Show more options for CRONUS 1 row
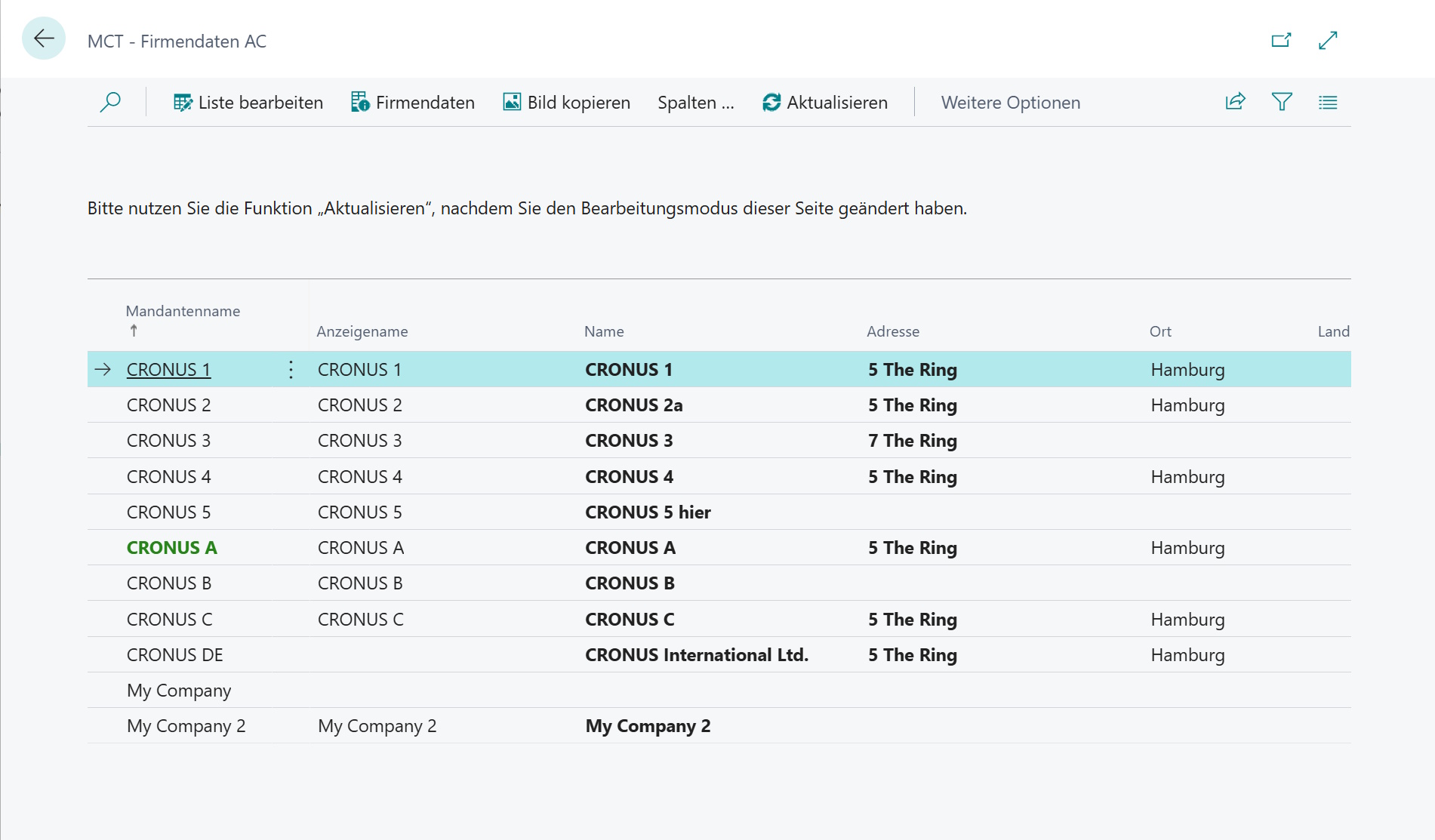Screen dimensions: 1435x840 point(291,369)
